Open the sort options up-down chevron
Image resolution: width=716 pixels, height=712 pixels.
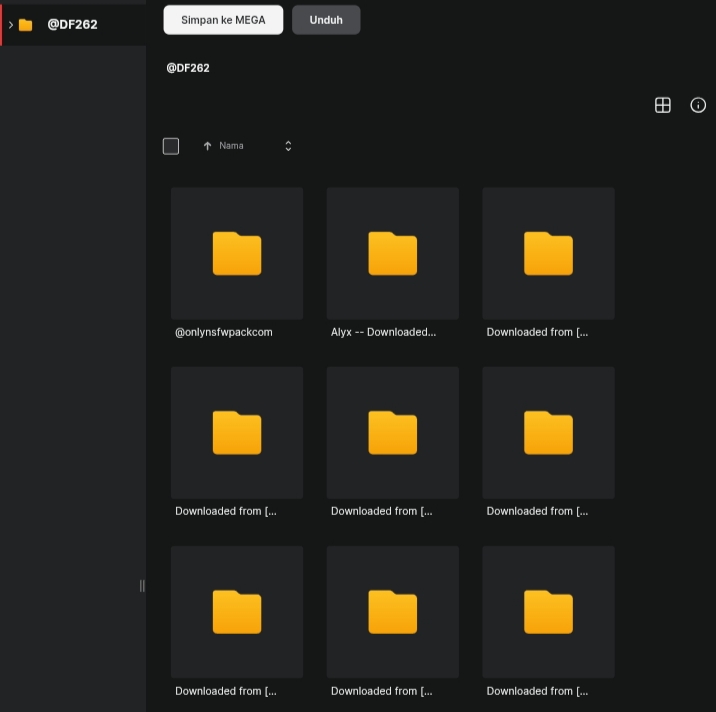(x=288, y=146)
